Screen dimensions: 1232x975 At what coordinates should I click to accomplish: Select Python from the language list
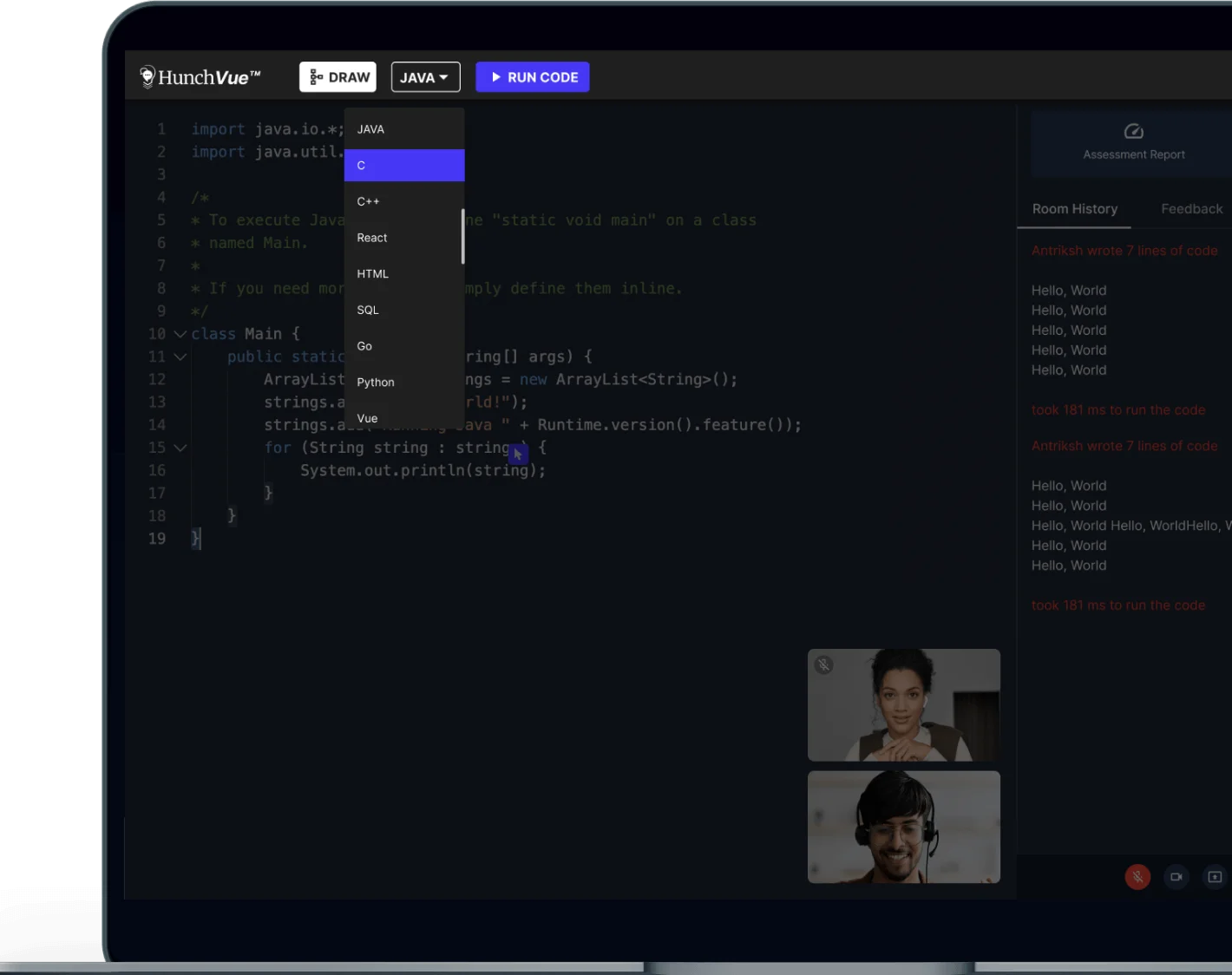pos(376,382)
